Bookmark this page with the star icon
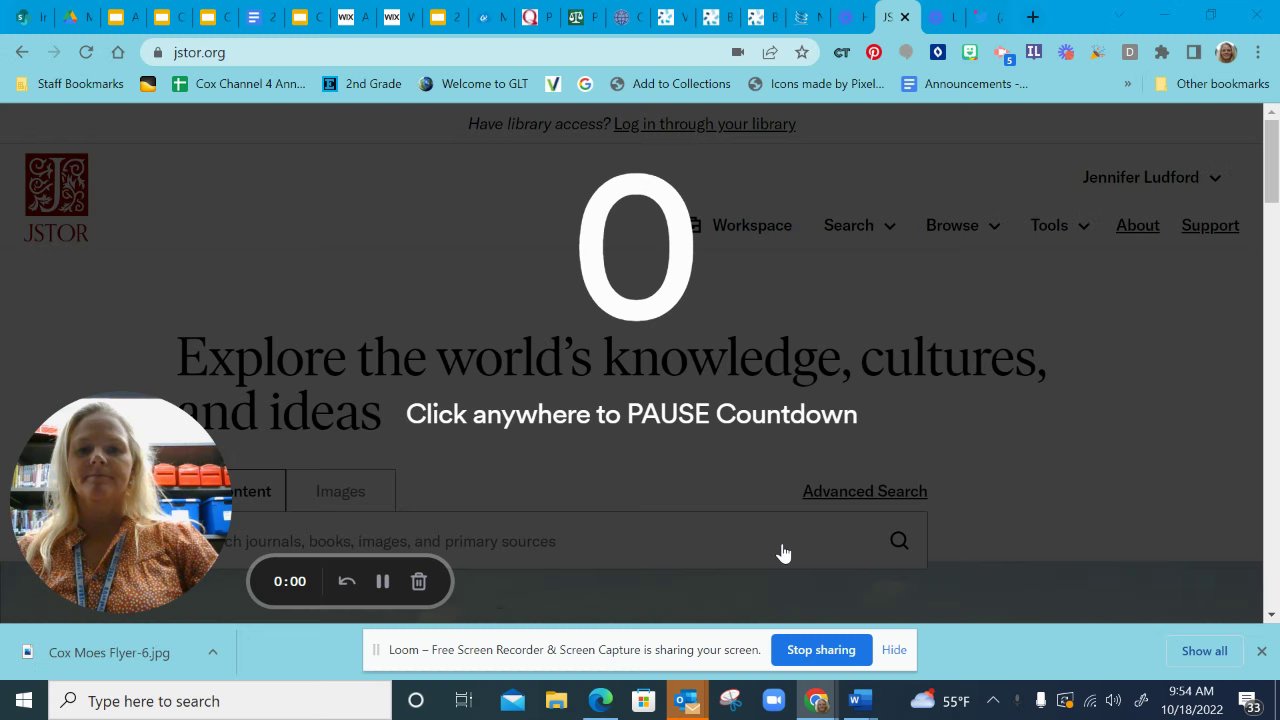1280x720 pixels. (x=801, y=52)
